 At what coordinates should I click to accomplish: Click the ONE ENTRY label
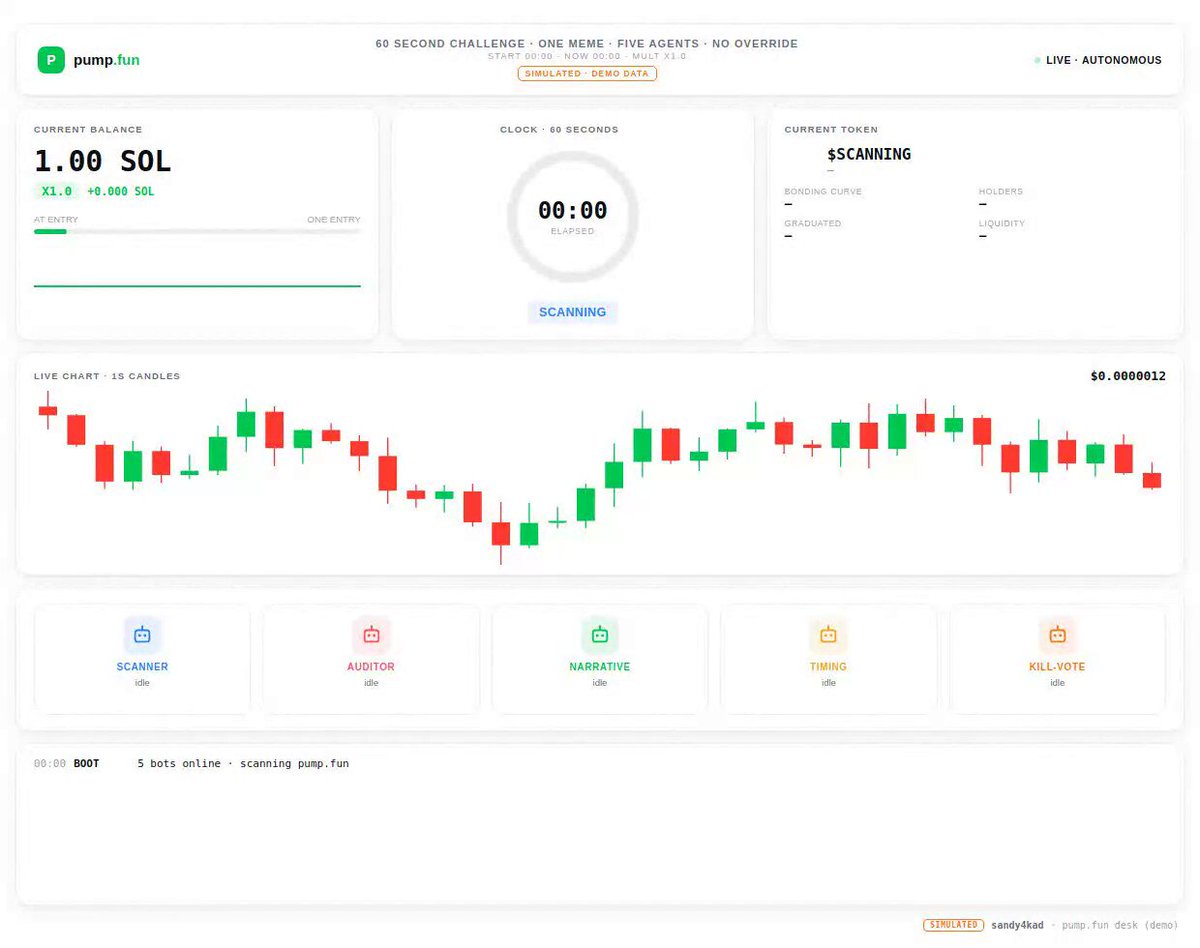pos(334,220)
